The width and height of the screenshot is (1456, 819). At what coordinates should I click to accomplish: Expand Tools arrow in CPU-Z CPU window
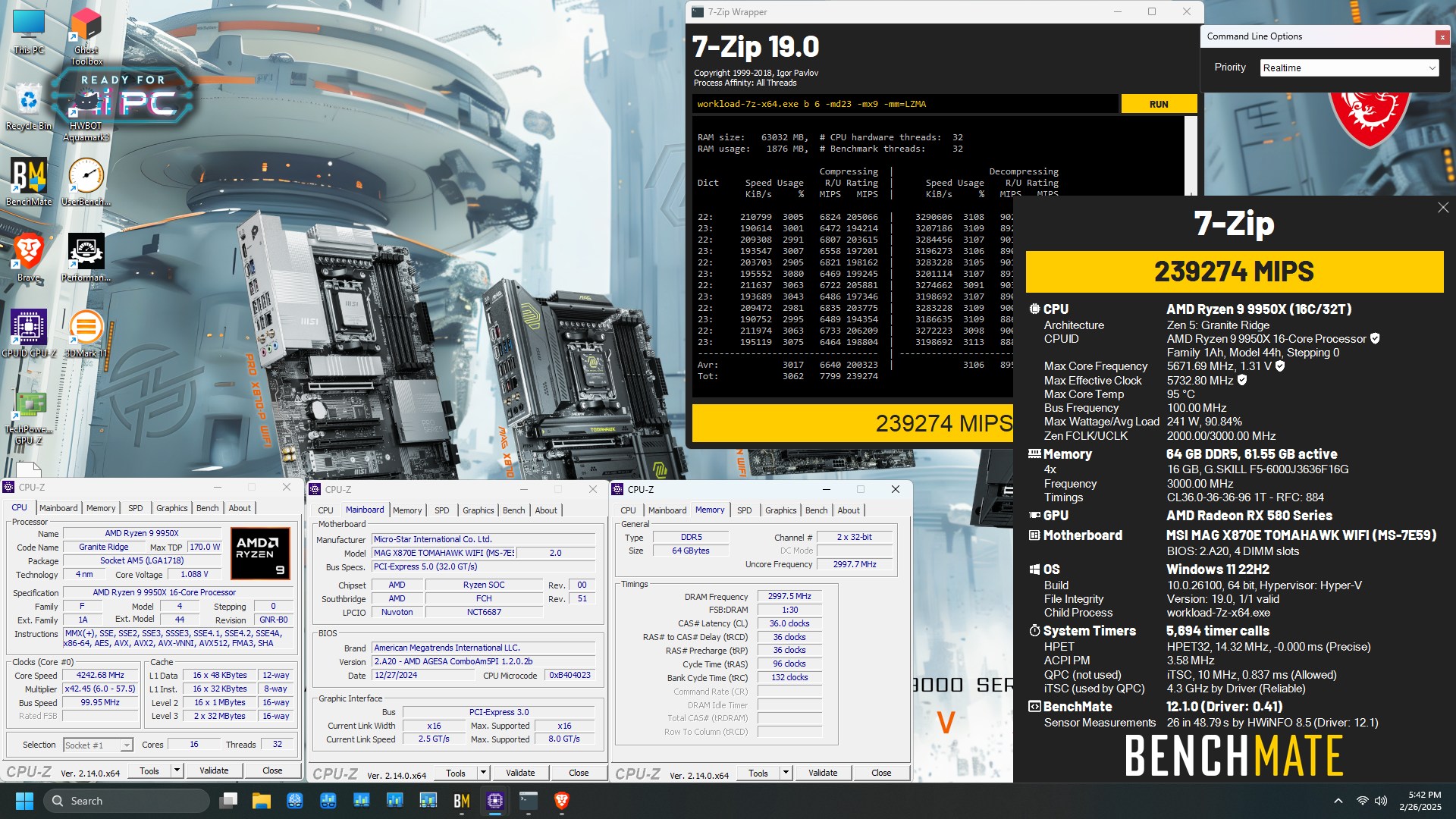click(177, 771)
